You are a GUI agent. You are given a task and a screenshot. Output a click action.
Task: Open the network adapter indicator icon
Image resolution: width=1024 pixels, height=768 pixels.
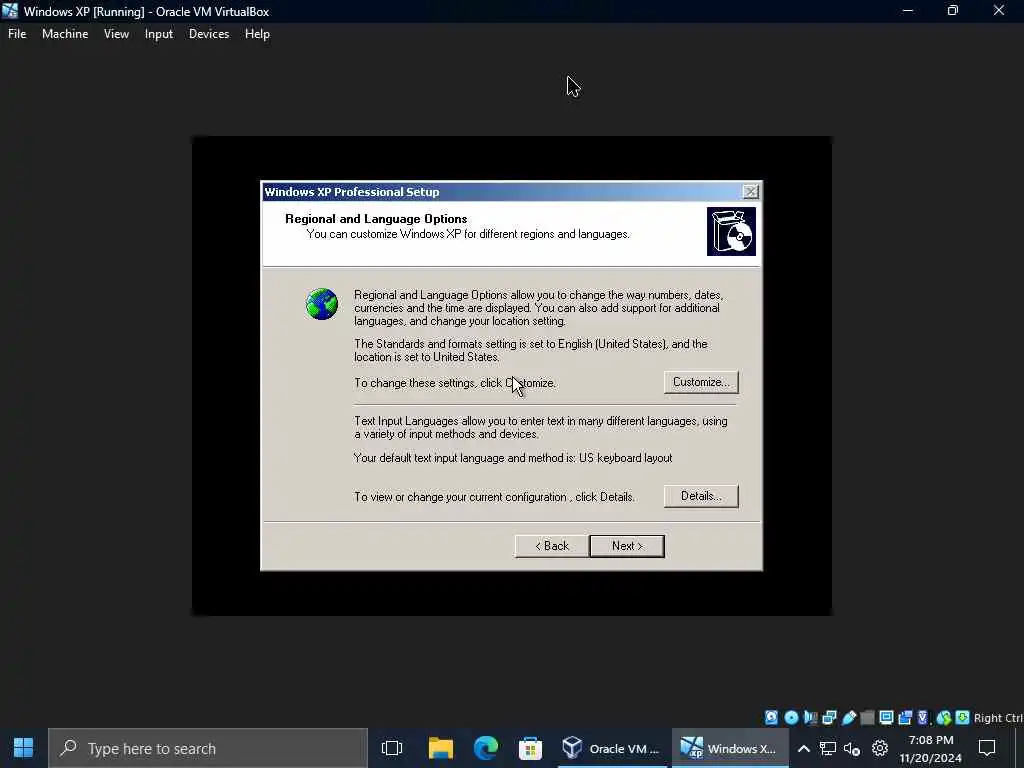click(829, 718)
